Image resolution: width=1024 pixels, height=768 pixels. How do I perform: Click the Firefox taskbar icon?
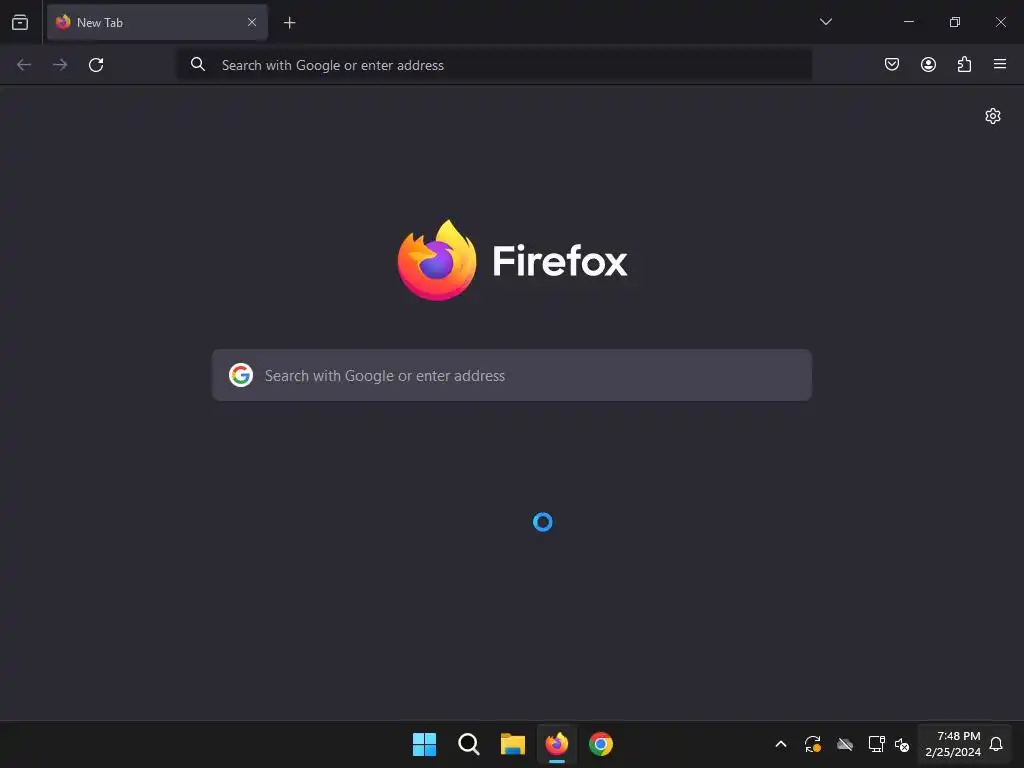pos(556,744)
